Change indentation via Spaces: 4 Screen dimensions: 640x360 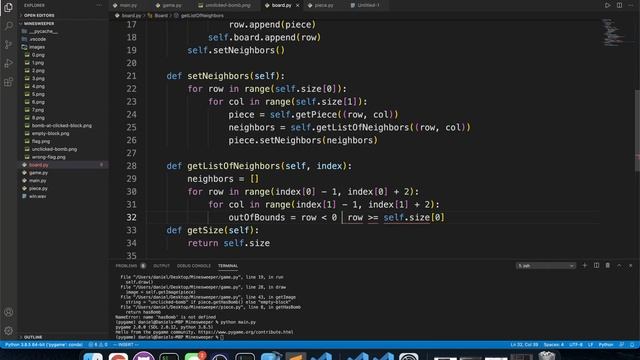[x=554, y=345]
